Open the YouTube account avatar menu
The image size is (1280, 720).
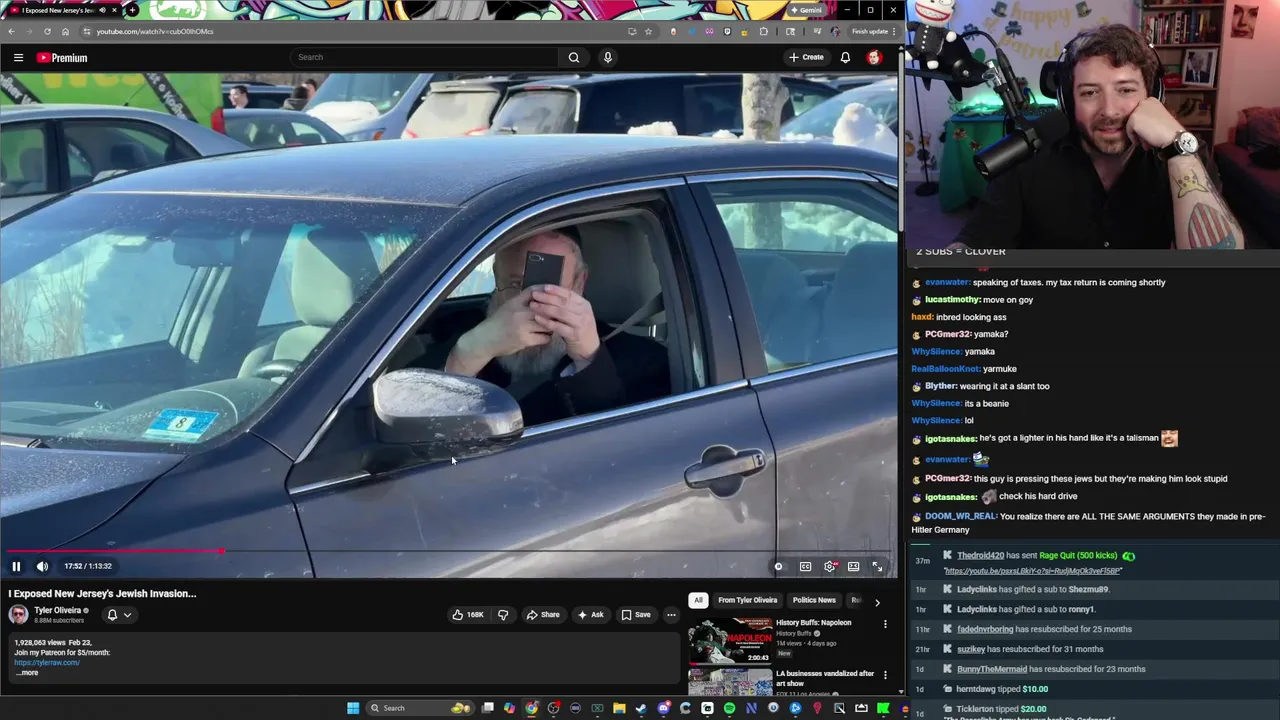click(x=874, y=57)
